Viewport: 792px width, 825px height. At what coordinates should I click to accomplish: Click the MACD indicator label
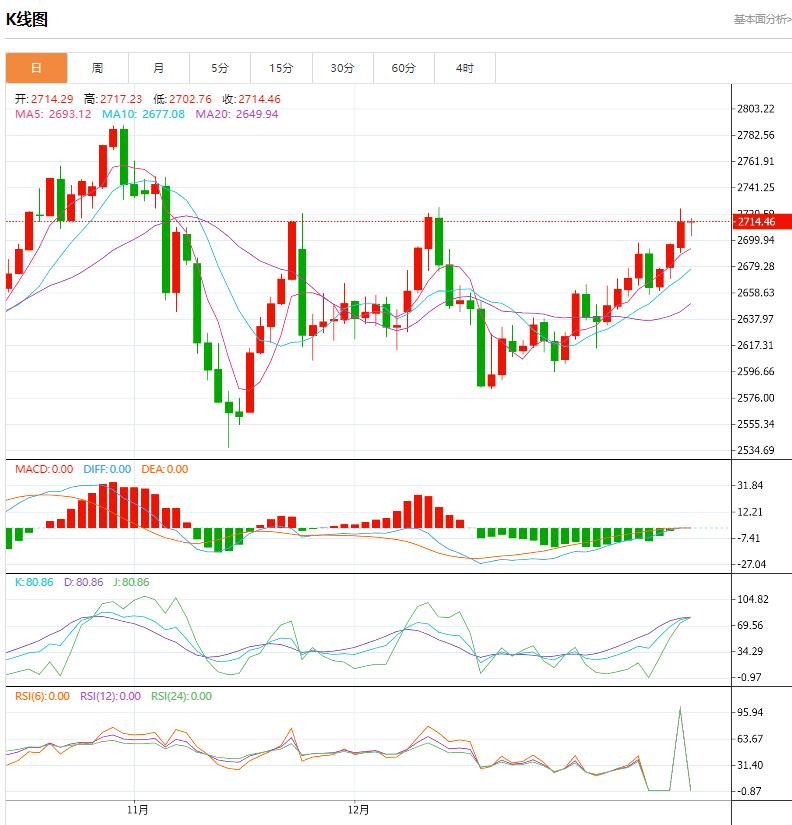(x=43, y=469)
